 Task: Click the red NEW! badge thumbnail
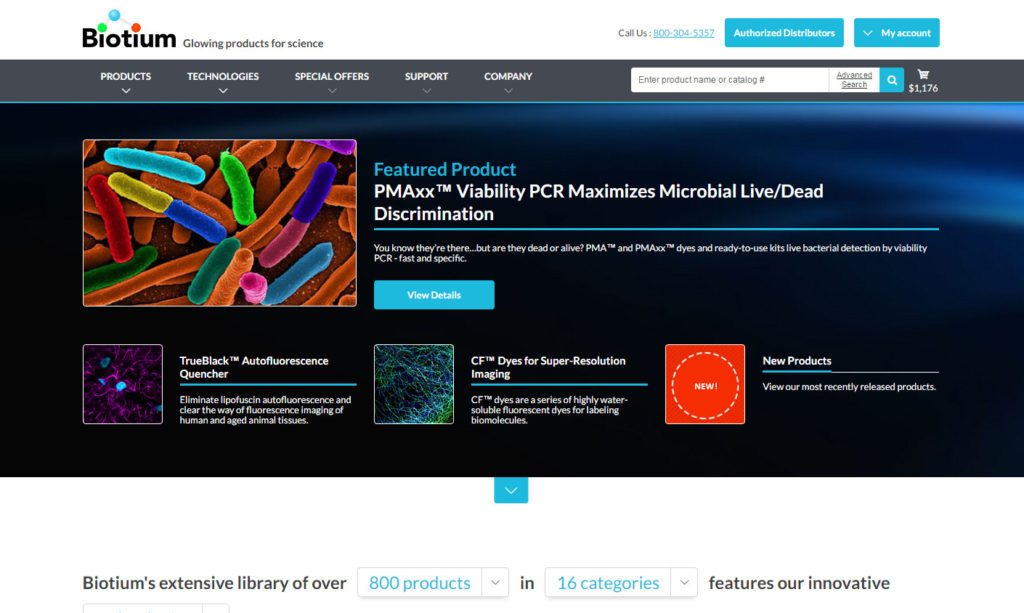pyautogui.click(x=705, y=384)
